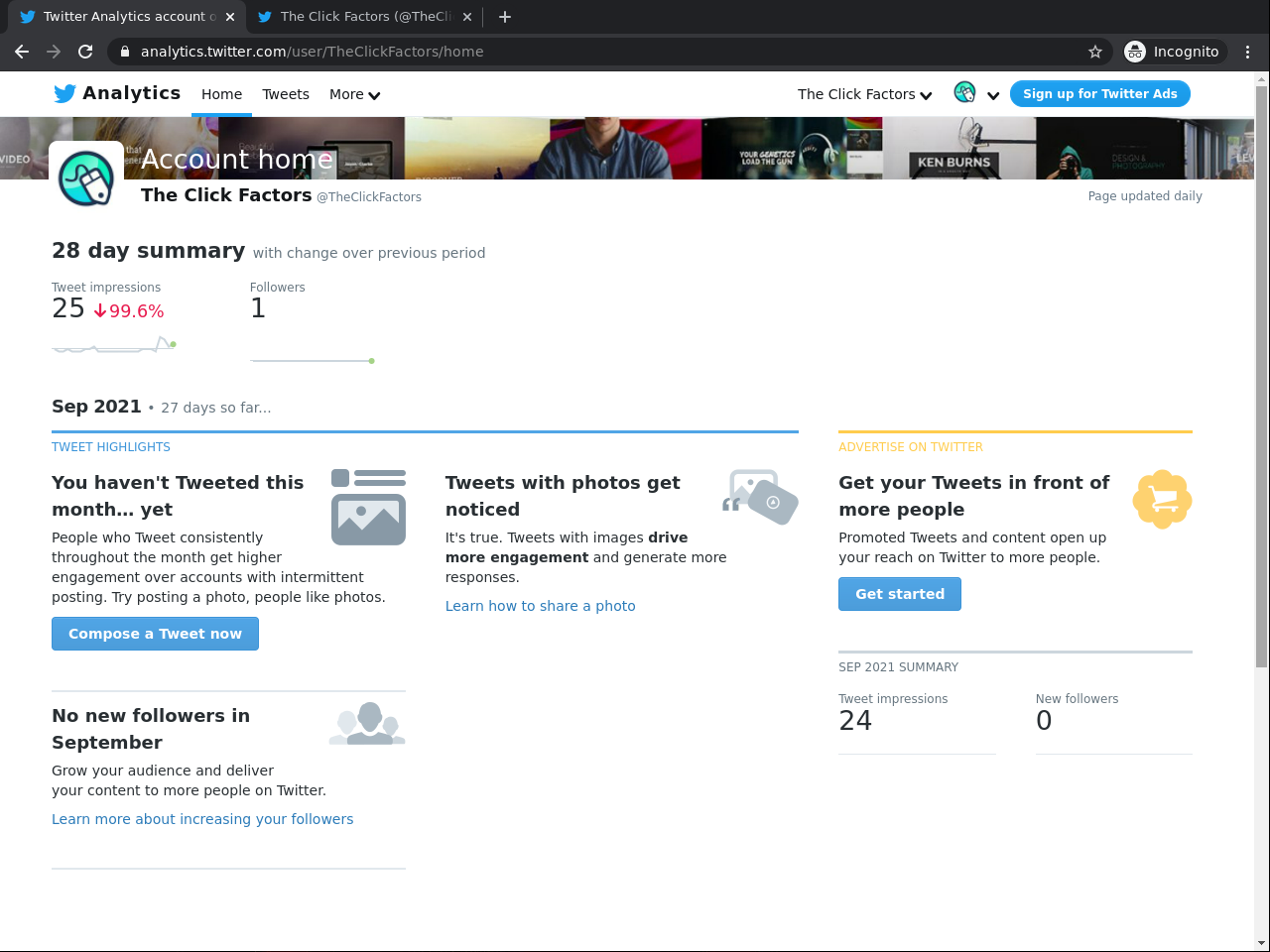Click the yellow shopping cart ads icon
The height and width of the screenshot is (952, 1270).
coord(1163,499)
